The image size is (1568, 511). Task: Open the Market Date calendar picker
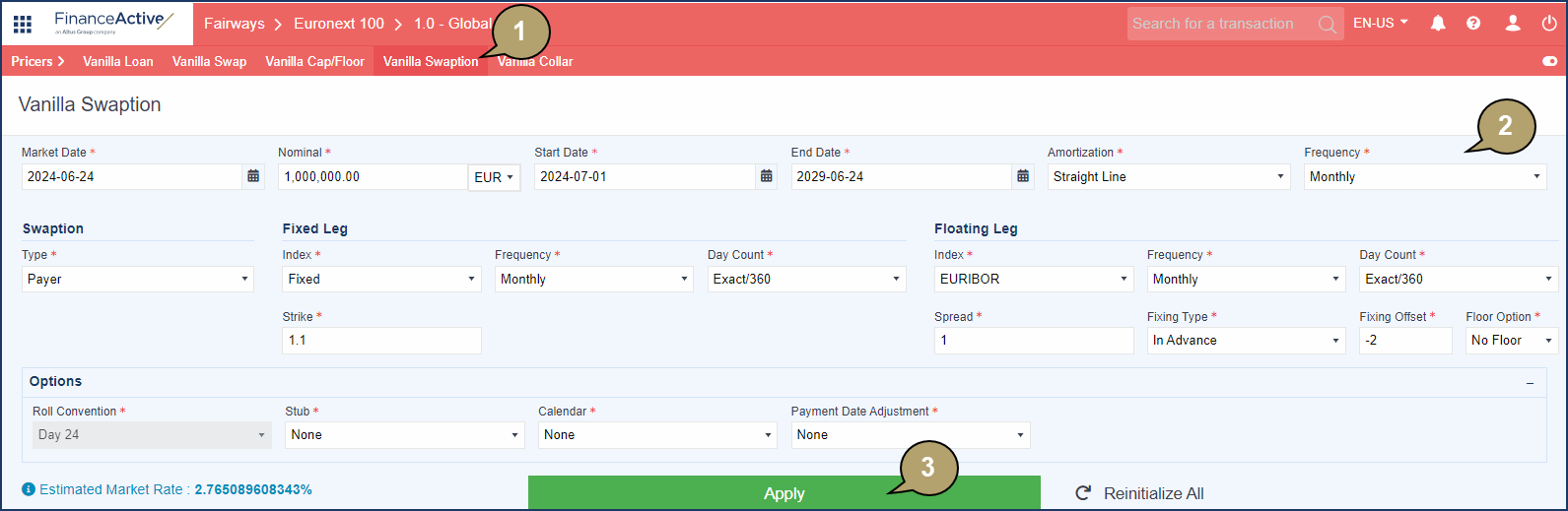[x=253, y=176]
